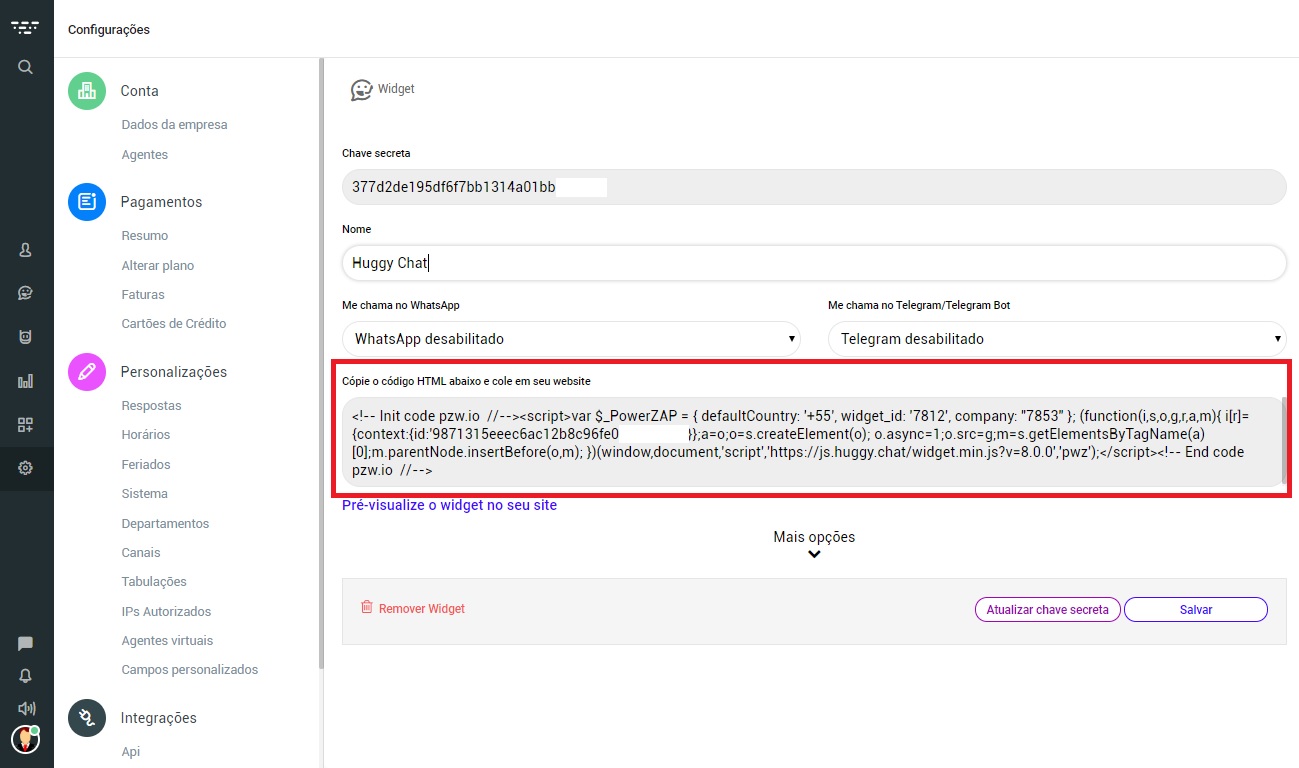Open the chatbot robot icon in sidebar
The height and width of the screenshot is (768, 1299).
pyautogui.click(x=26, y=337)
